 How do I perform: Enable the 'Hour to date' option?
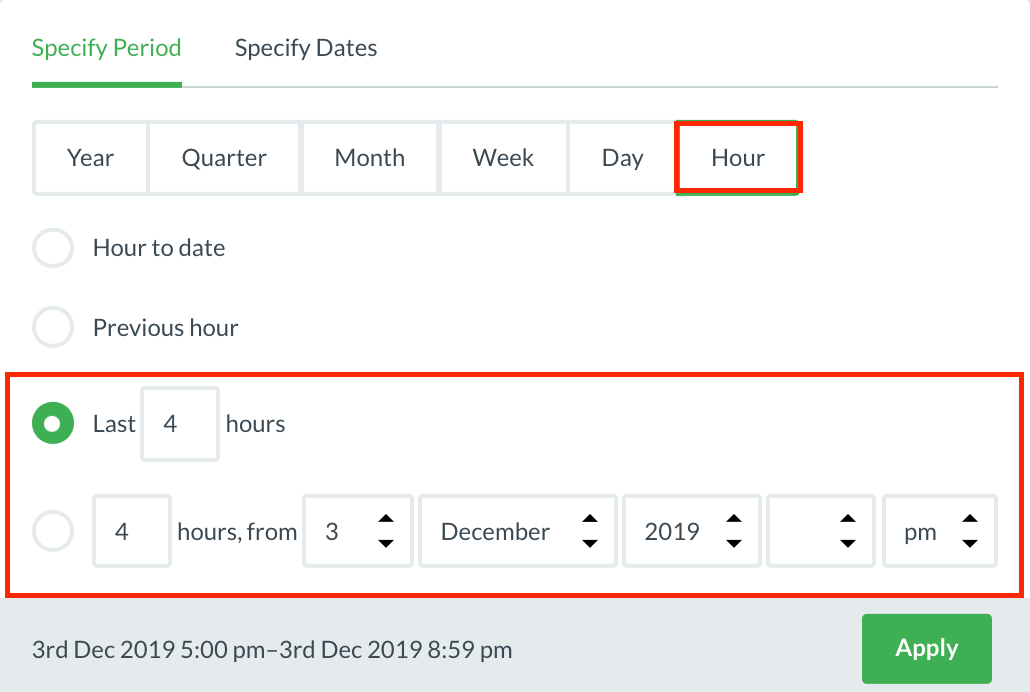click(x=52, y=247)
